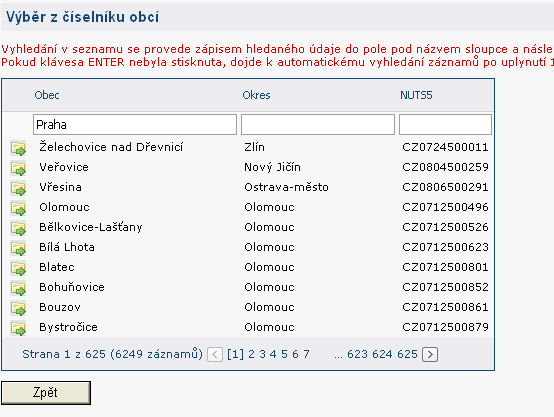Go to the previous page arrow

click(x=215, y=354)
